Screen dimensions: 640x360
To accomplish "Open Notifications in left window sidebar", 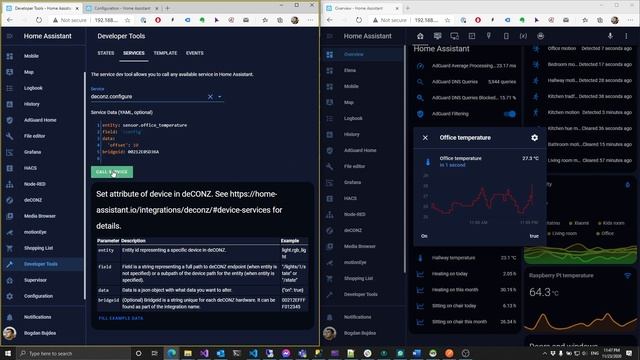I will pos(43,317).
